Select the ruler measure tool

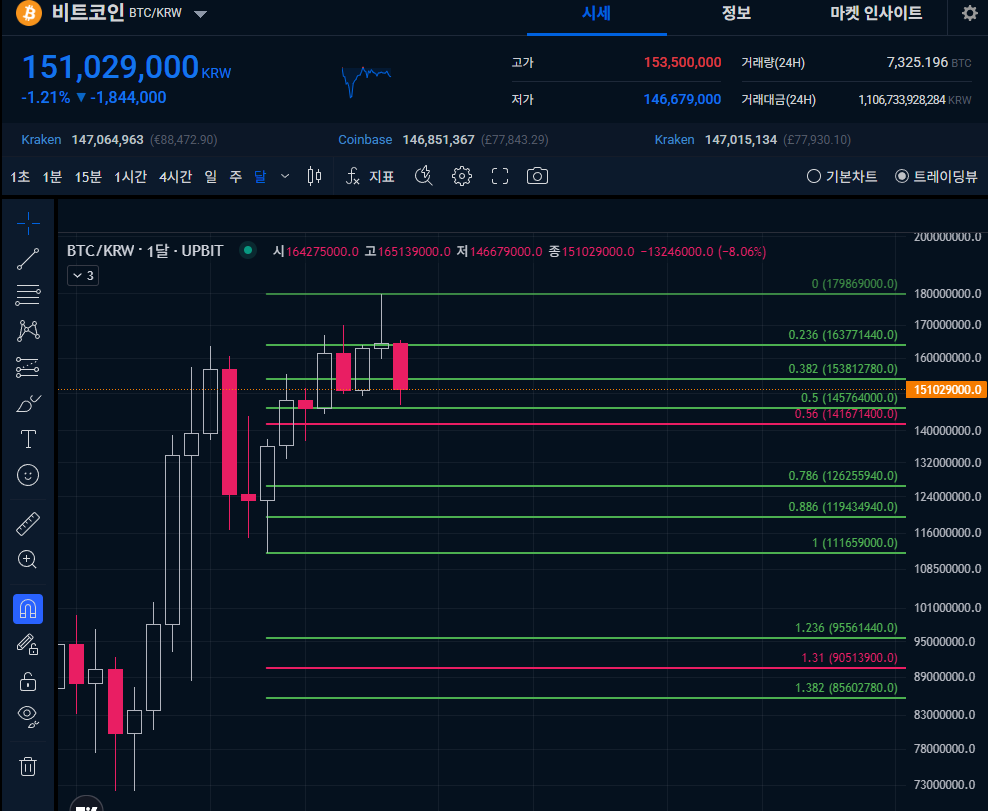(x=28, y=524)
